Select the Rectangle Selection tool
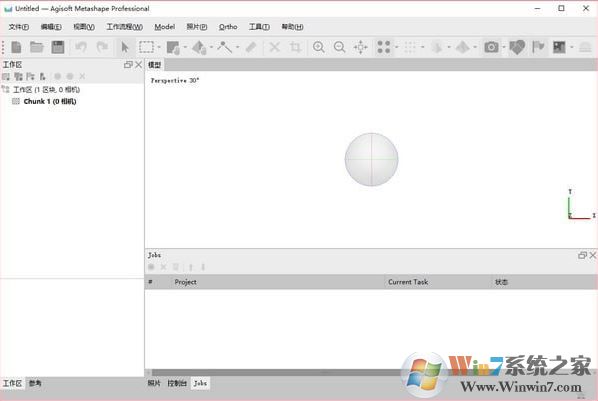The height and width of the screenshot is (401, 598). 146,47
